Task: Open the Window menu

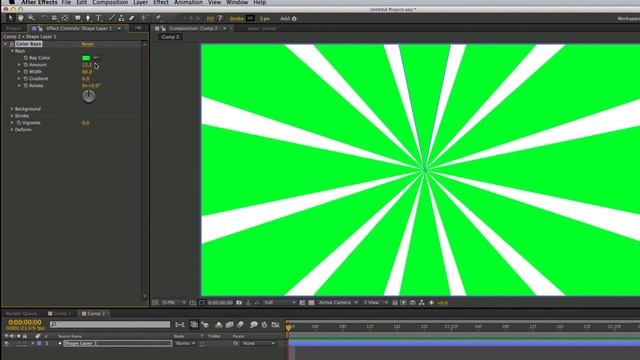Action: (237, 2)
